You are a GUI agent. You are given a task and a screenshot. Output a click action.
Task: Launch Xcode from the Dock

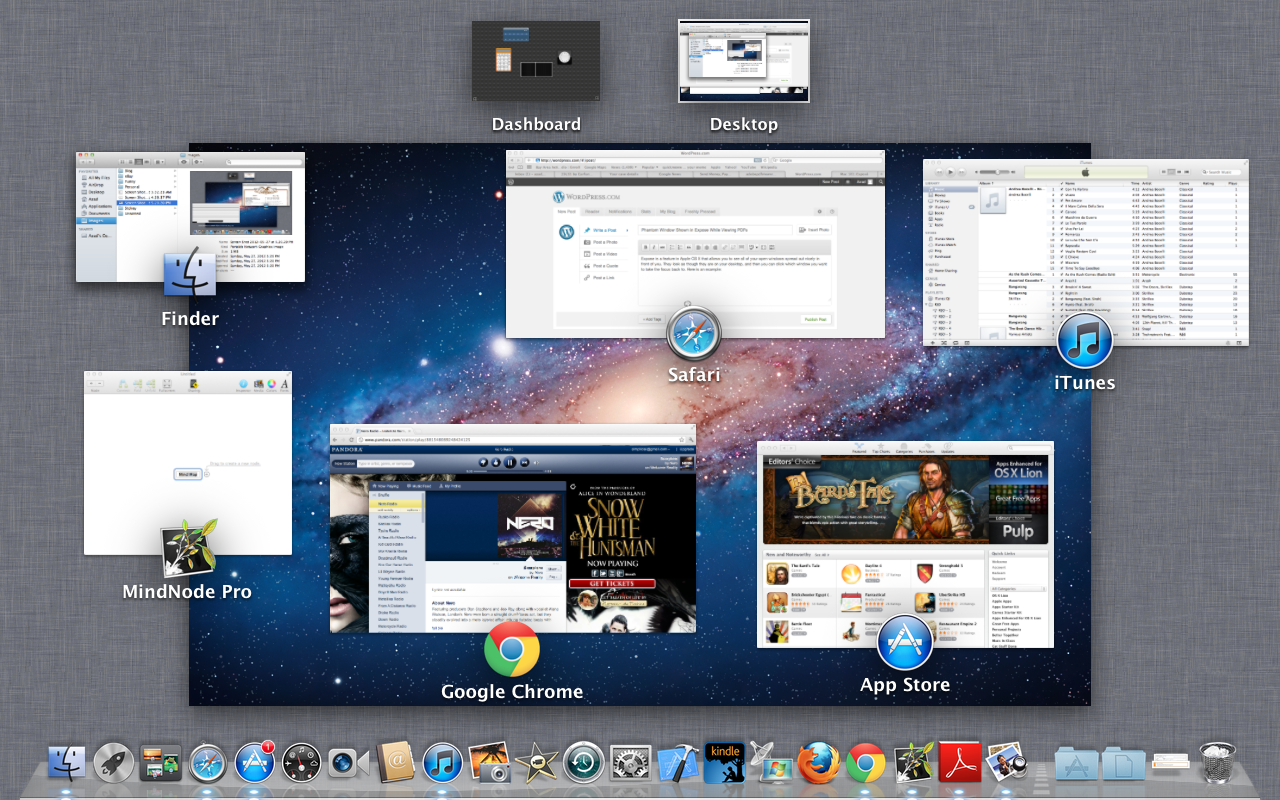(678, 764)
